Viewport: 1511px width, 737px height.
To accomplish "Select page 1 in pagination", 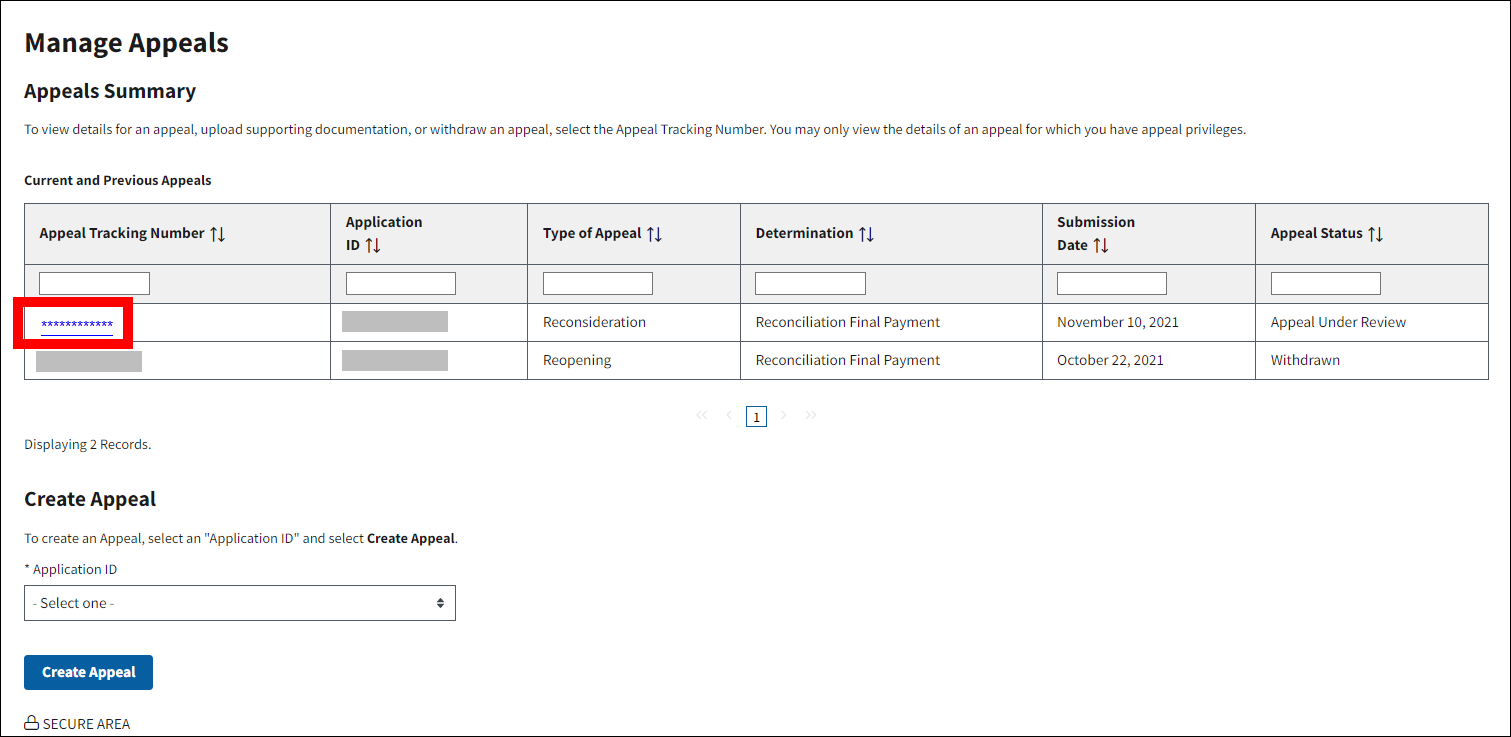I will click(x=757, y=416).
